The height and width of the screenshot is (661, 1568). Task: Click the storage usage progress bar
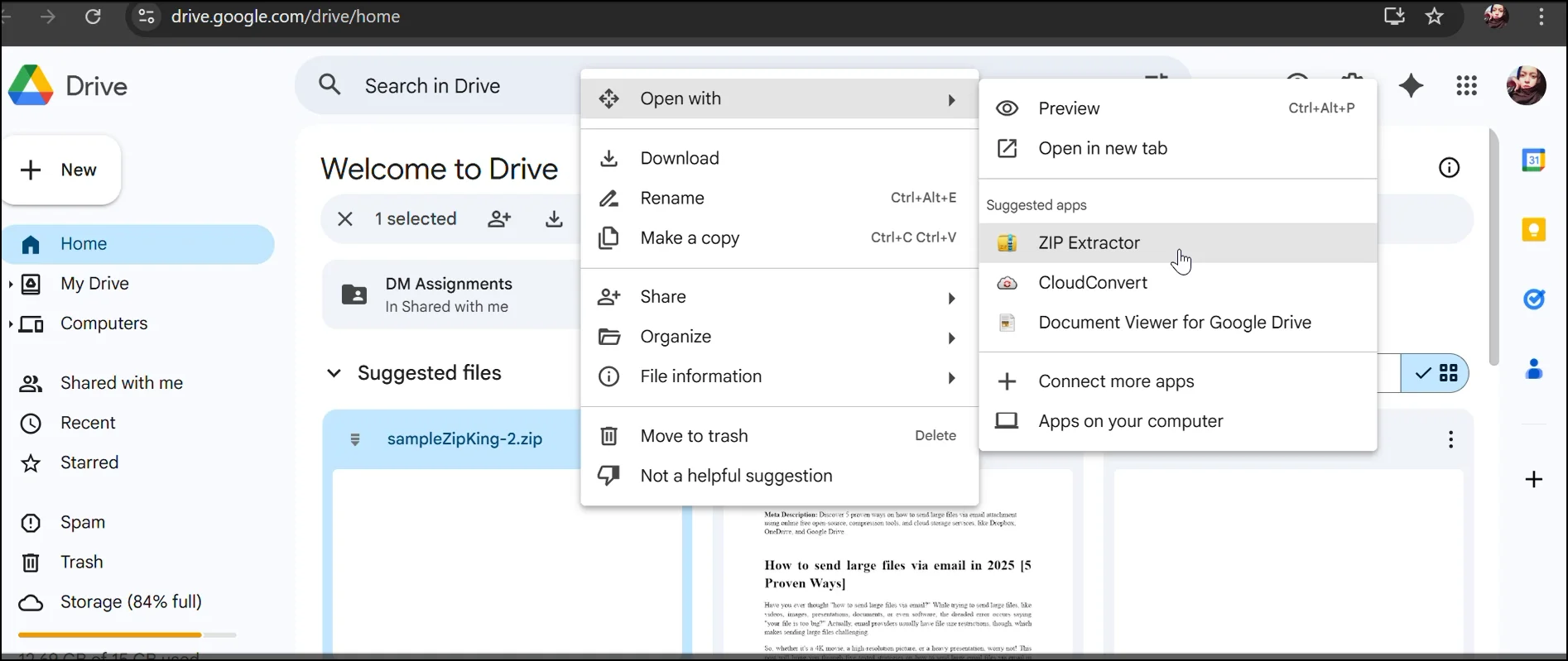127,635
